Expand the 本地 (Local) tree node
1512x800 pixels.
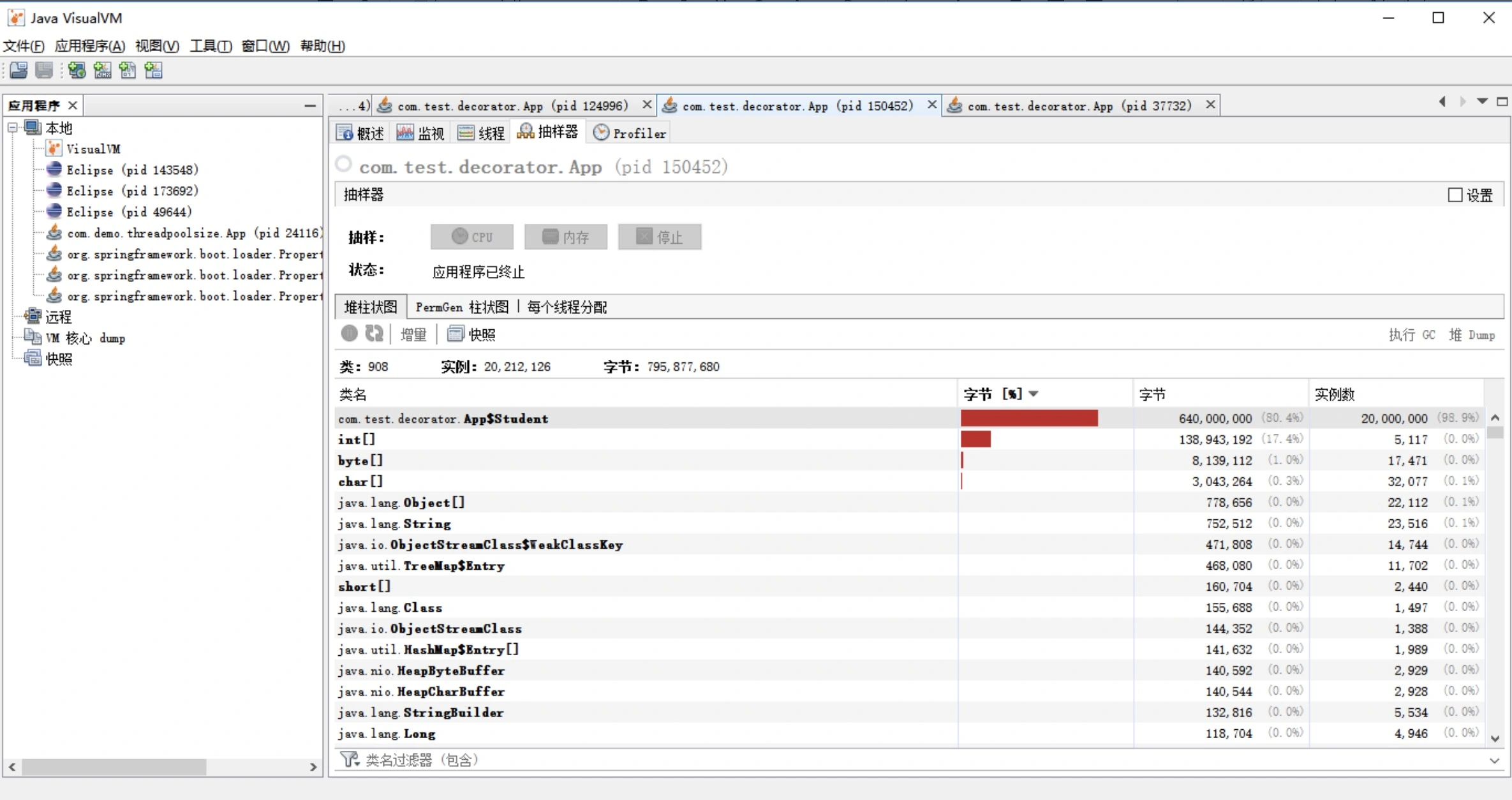pyautogui.click(x=15, y=127)
